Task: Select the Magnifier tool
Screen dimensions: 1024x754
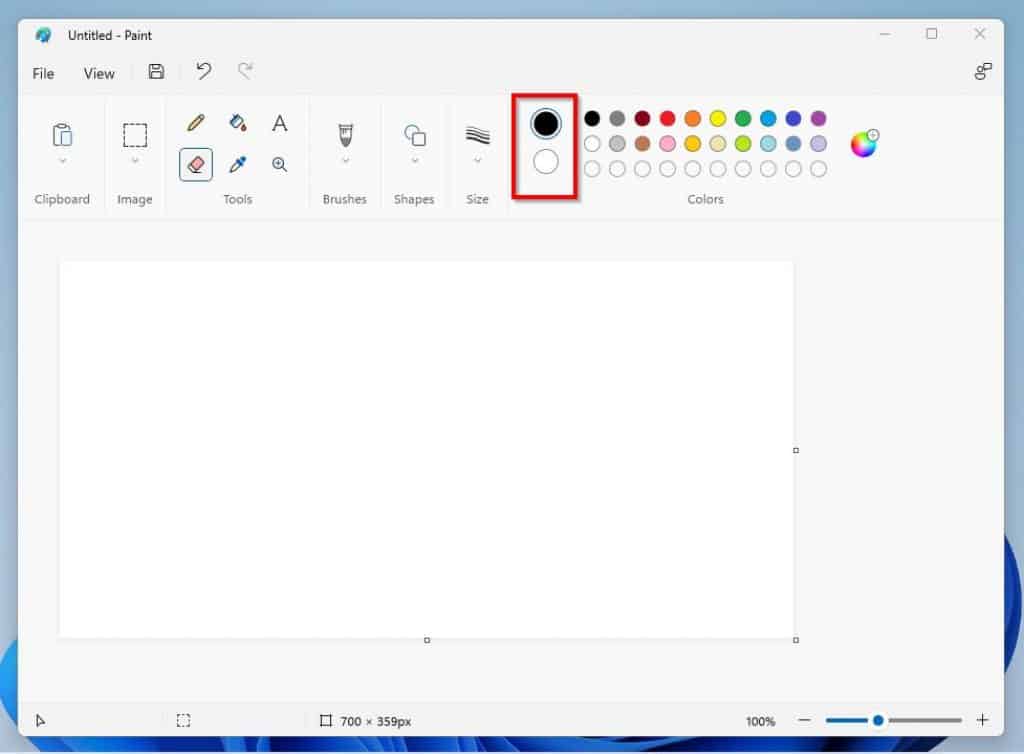Action: (280, 165)
